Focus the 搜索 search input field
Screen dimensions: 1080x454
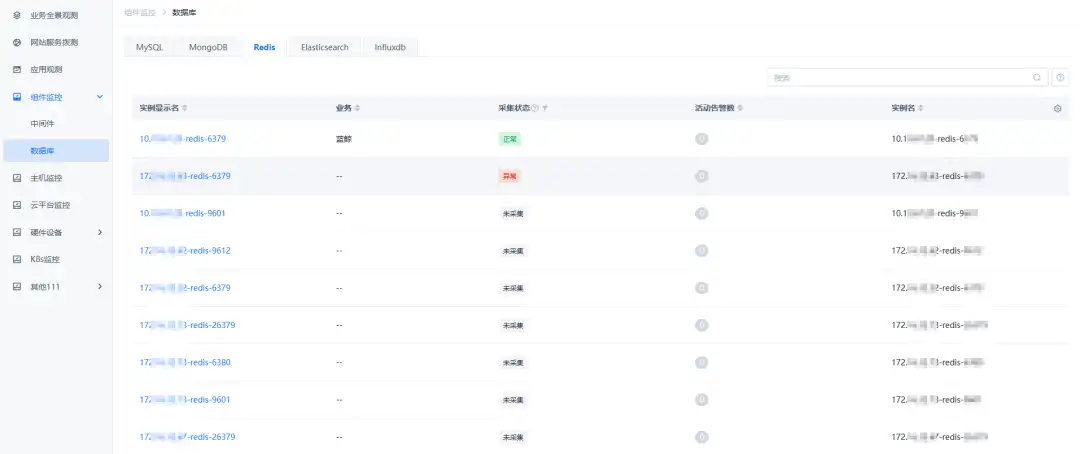900,77
